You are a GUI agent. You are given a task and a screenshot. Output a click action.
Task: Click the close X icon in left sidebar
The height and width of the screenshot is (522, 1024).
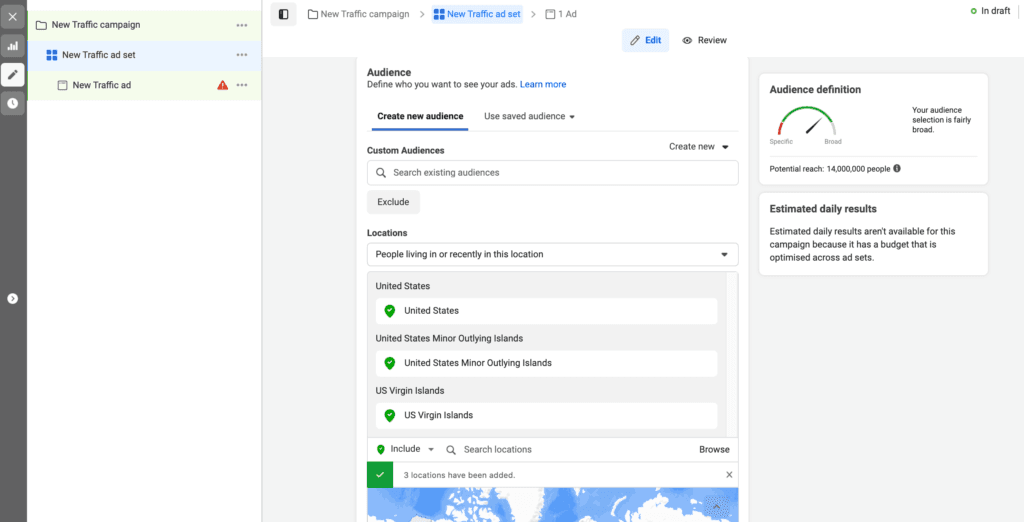point(12,17)
